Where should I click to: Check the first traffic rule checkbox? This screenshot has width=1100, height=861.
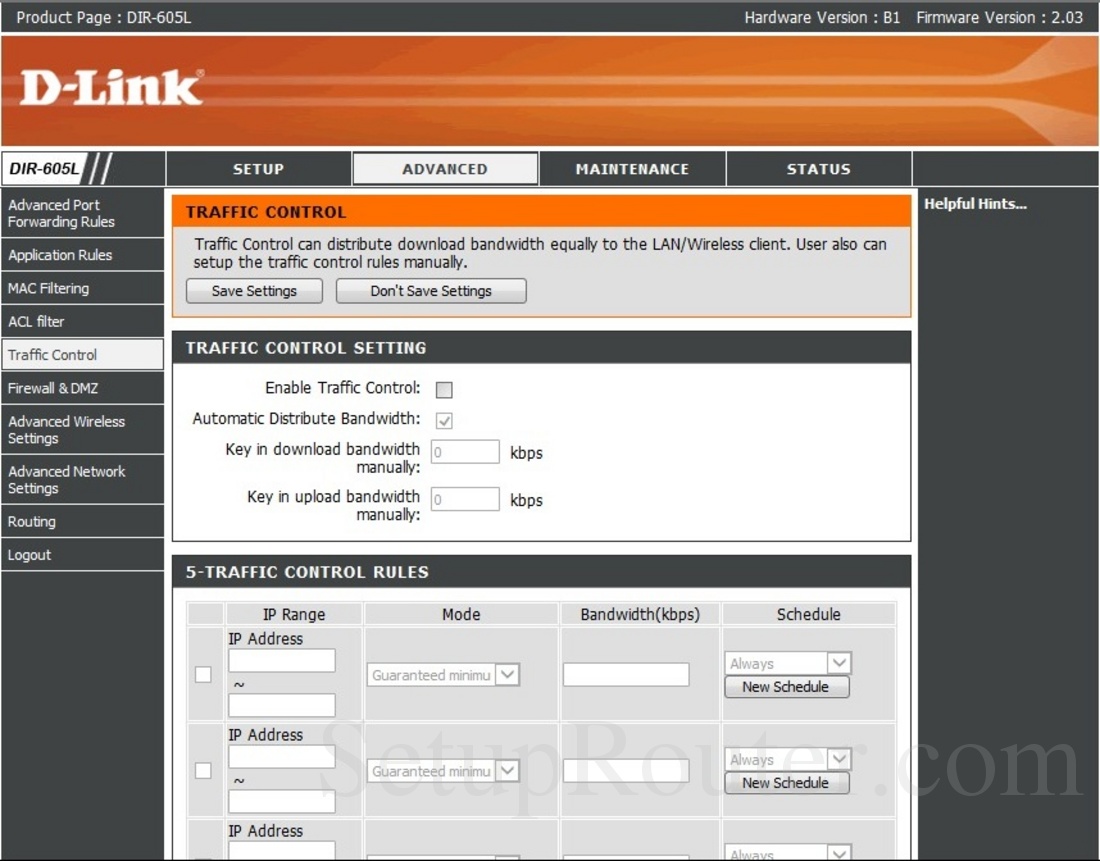click(203, 674)
